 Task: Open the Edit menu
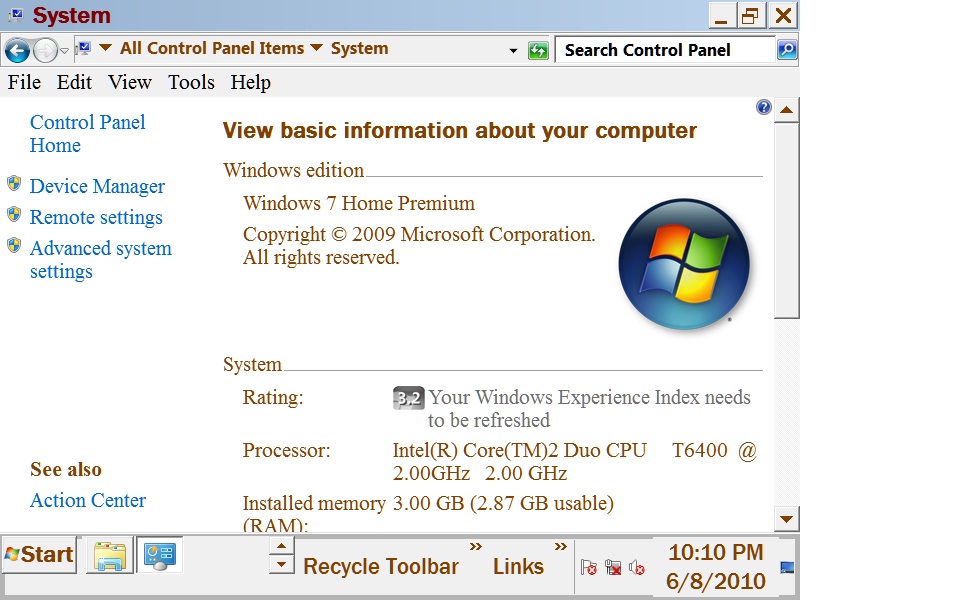tap(74, 82)
